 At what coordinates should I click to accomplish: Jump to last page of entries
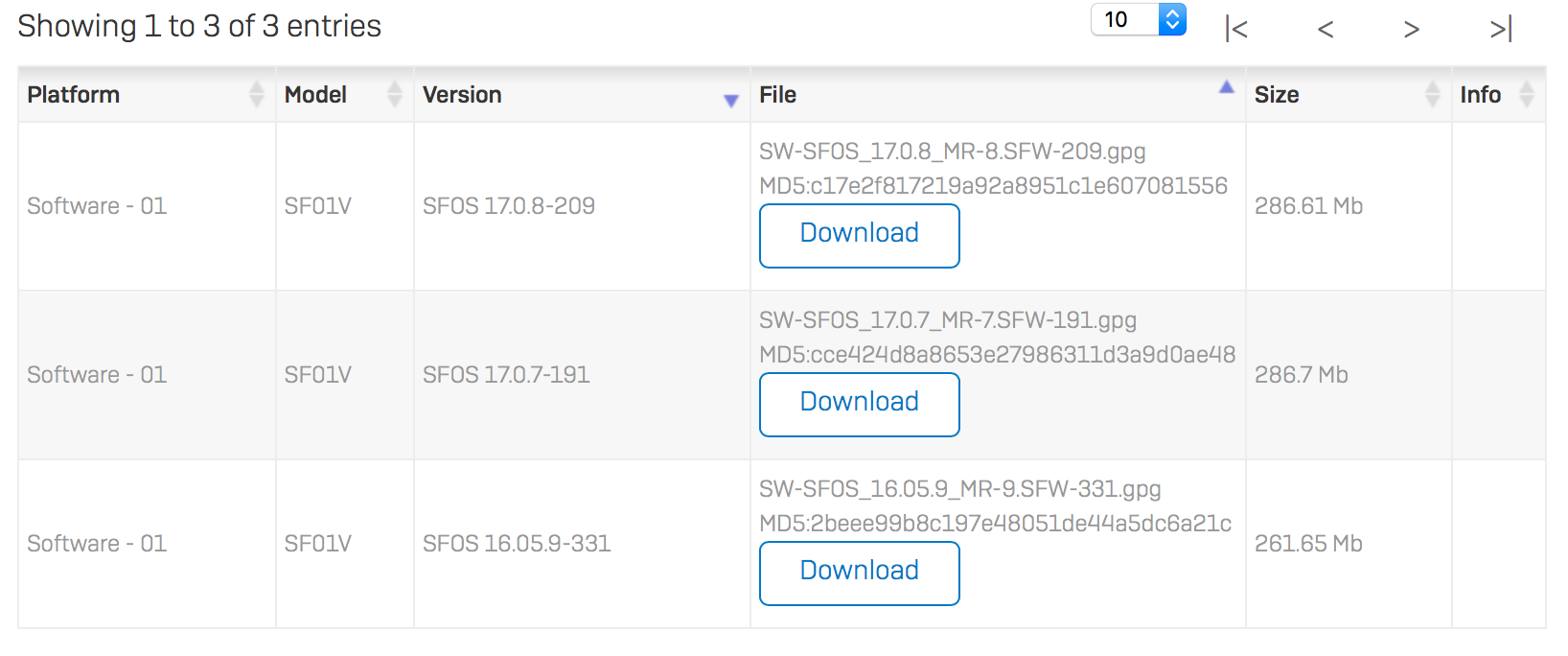click(x=1501, y=29)
